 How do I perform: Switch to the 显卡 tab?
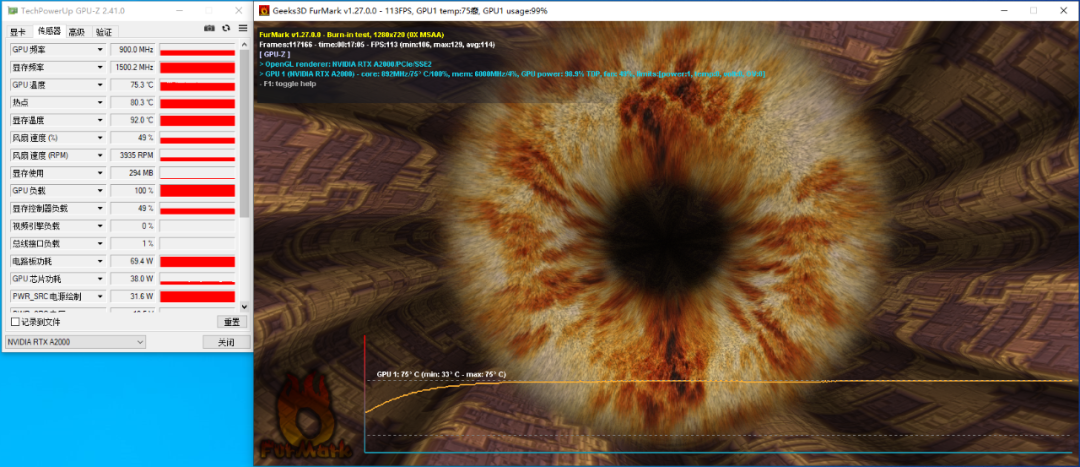pos(18,32)
